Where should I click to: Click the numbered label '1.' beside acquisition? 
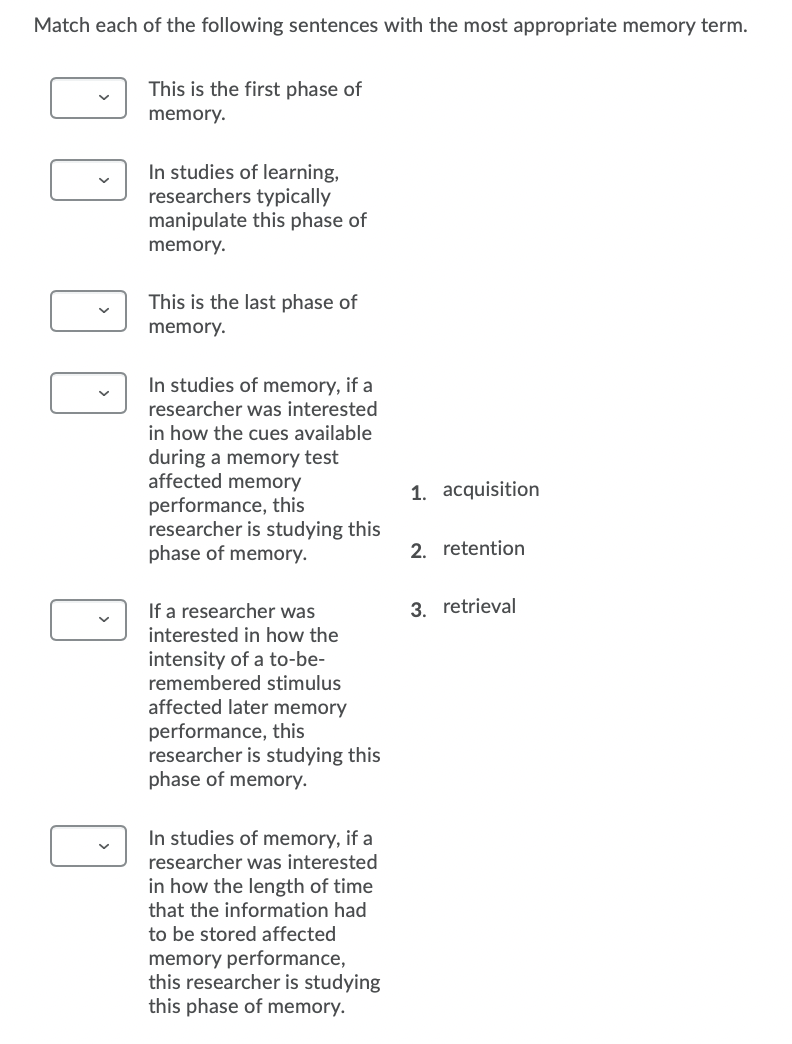419,492
